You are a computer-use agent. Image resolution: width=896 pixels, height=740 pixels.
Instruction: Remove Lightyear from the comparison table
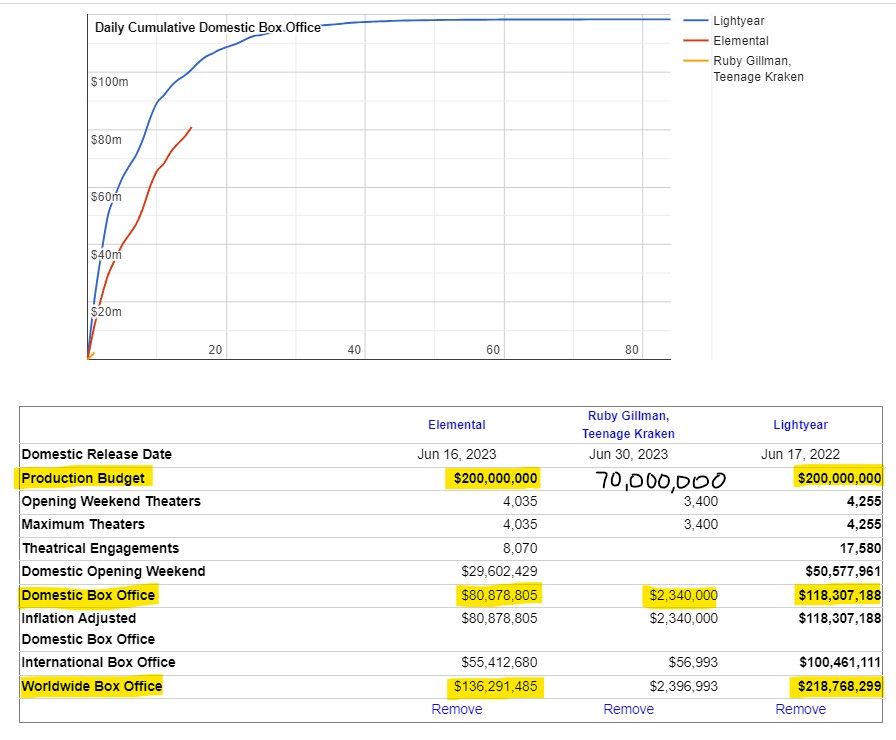(x=800, y=709)
